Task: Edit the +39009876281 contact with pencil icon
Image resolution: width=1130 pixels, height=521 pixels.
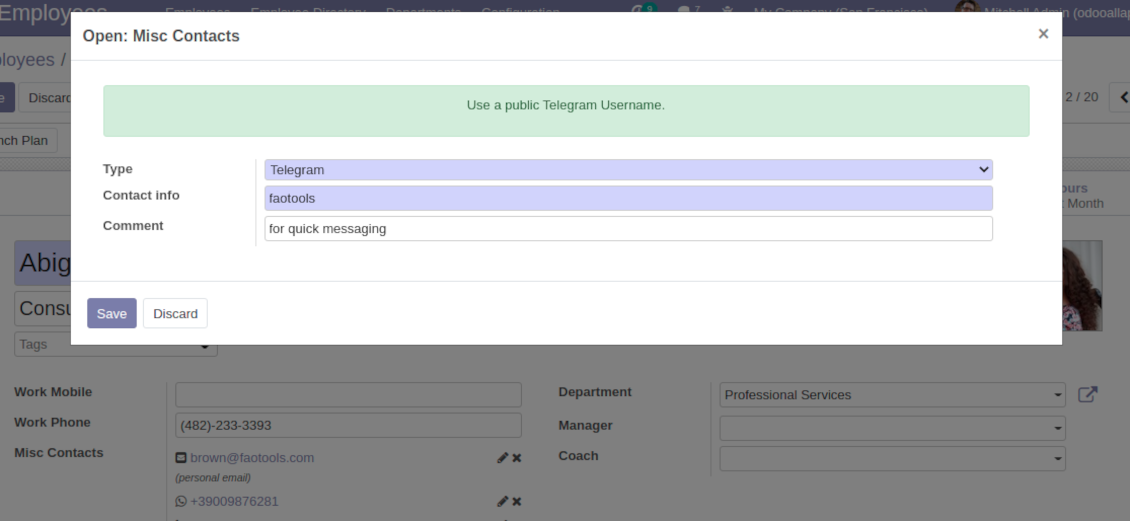Action: click(x=503, y=501)
